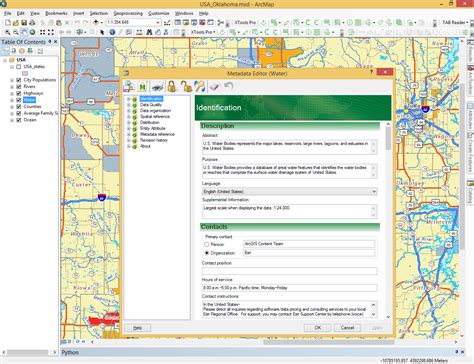This screenshot has height=364, width=474.
Task: Click the Full Extent globe icon
Action: pyautogui.click(x=32, y=32)
